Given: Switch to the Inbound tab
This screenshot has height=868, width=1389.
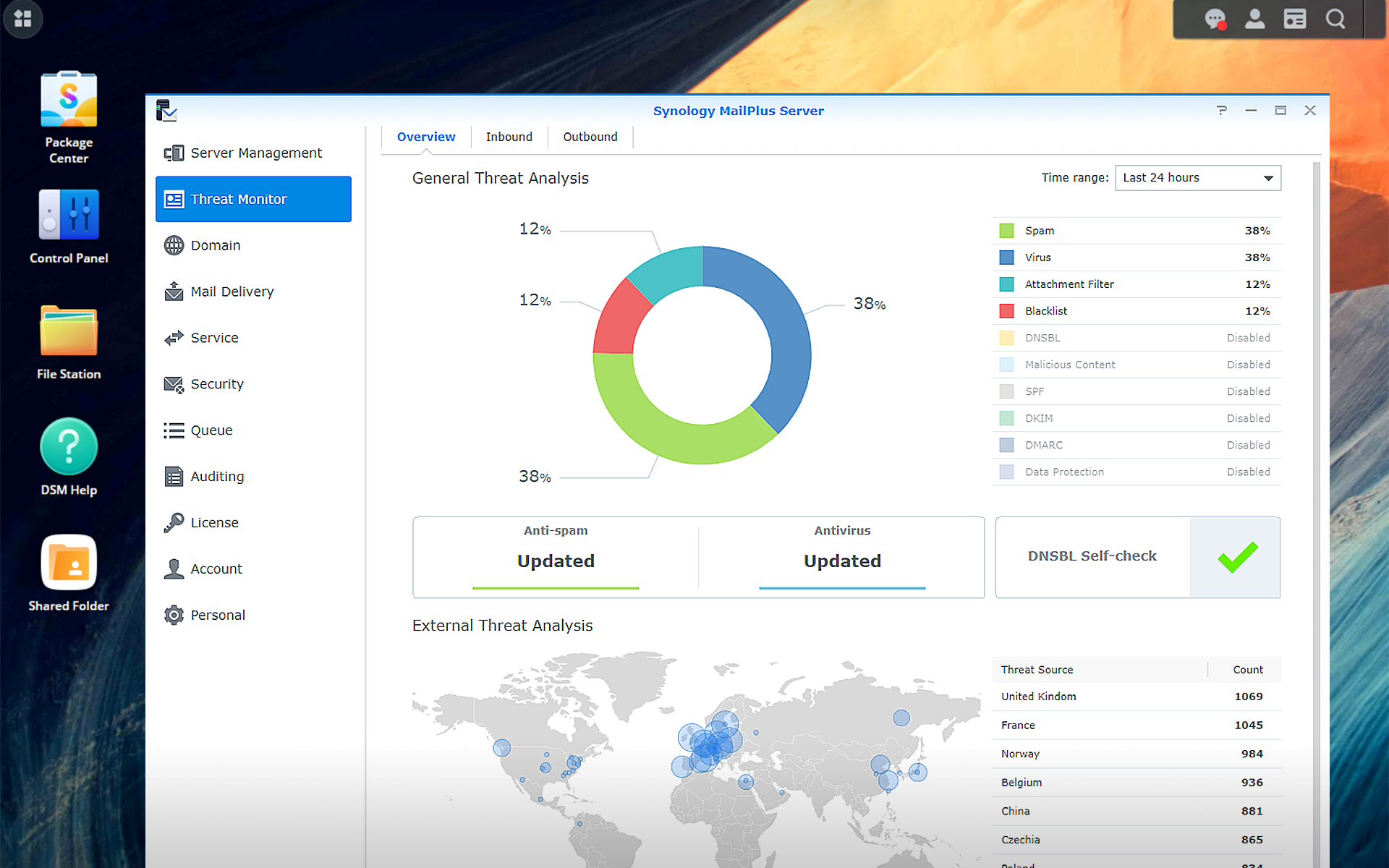Looking at the screenshot, I should (x=509, y=137).
